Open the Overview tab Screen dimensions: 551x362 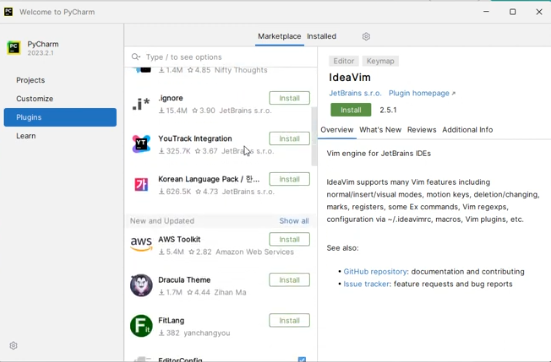tap(337, 130)
